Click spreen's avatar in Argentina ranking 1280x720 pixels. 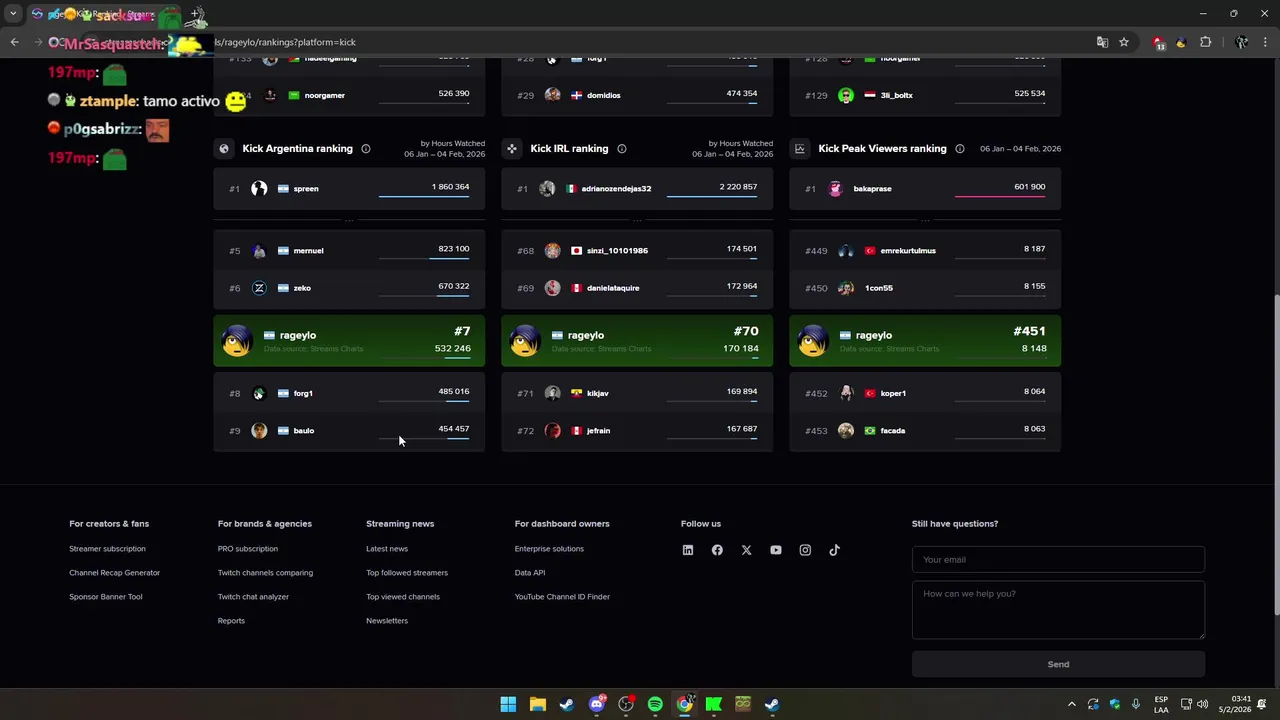click(x=259, y=188)
